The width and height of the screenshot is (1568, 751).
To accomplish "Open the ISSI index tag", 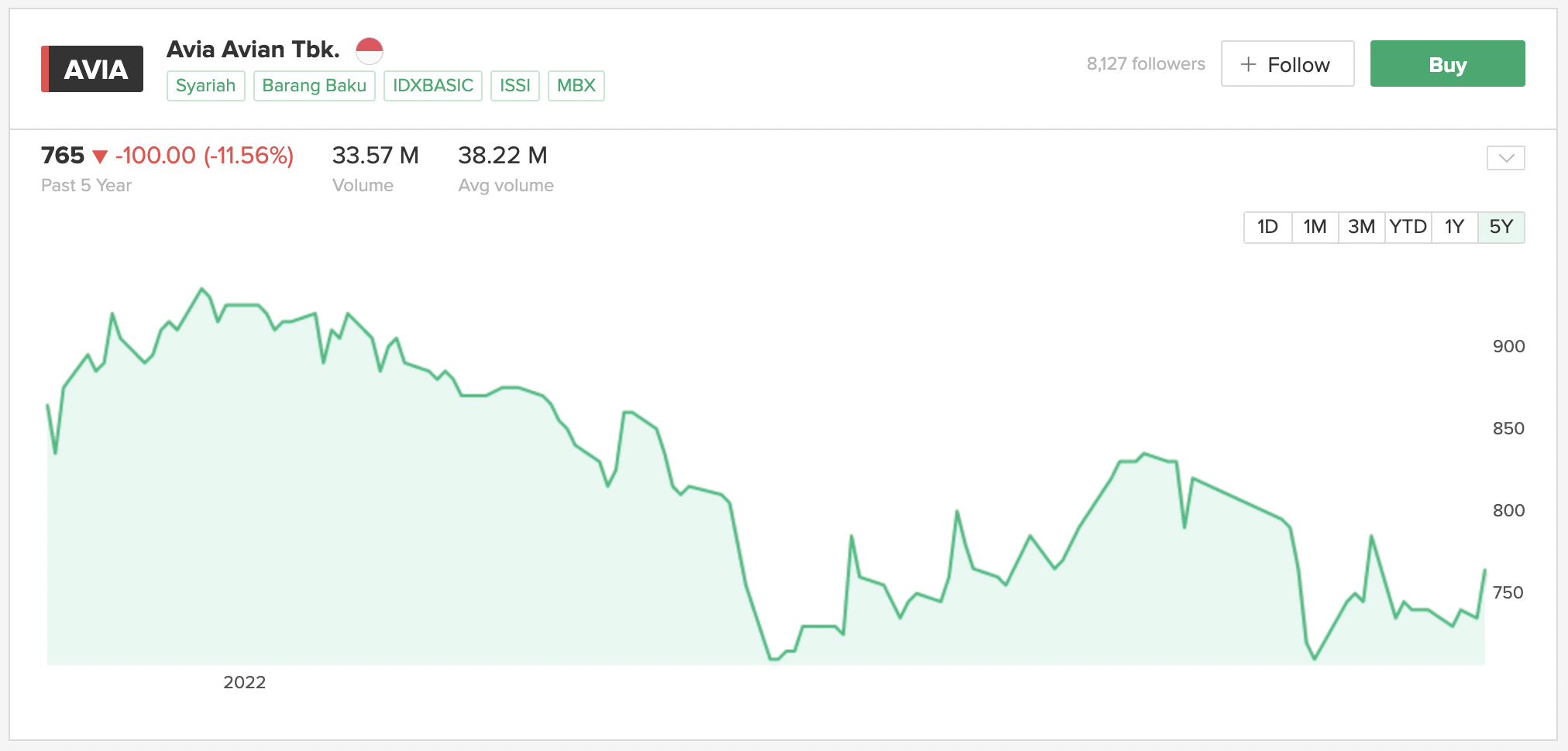I will tap(515, 86).
